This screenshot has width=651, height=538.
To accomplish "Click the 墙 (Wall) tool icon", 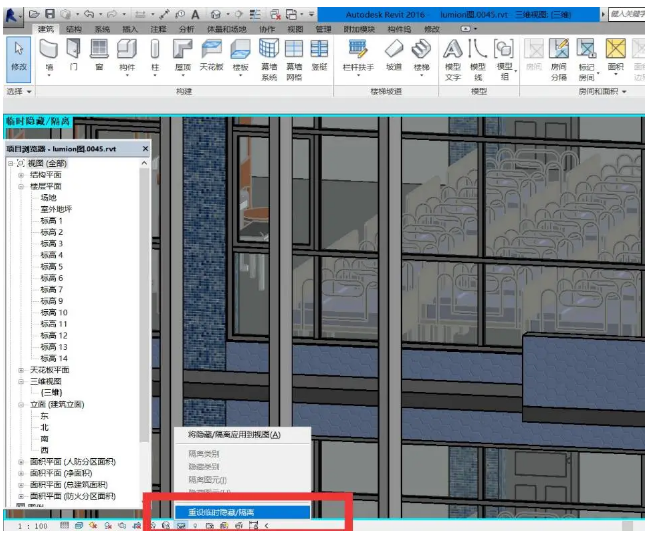I will point(49,55).
